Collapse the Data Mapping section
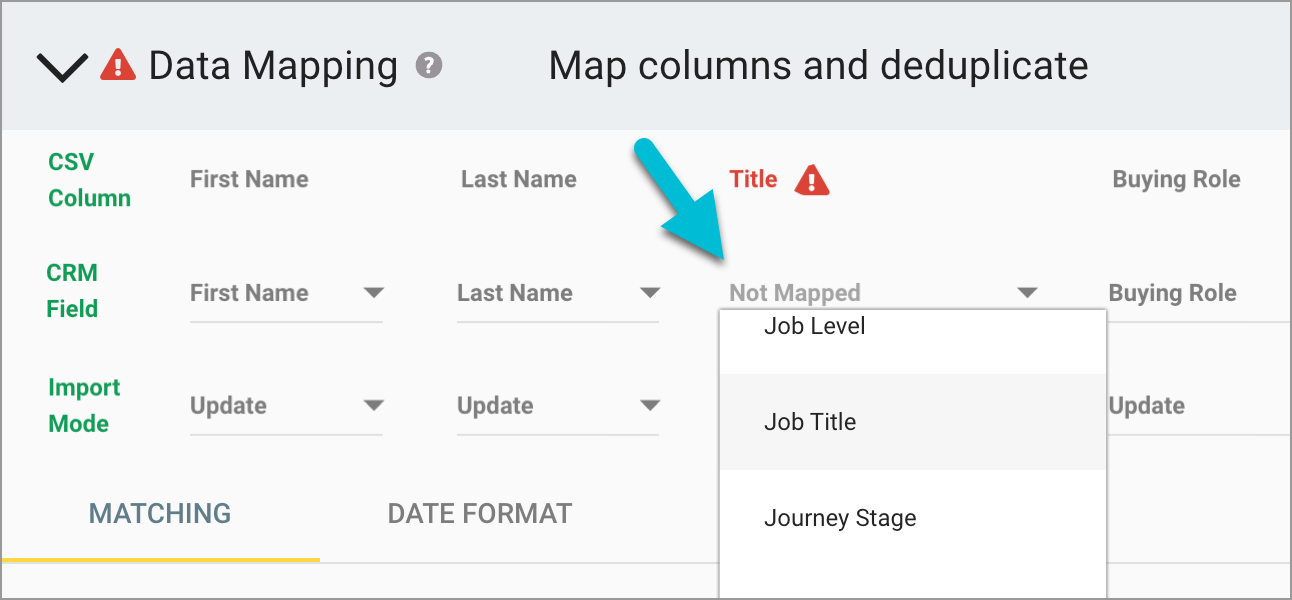 62,65
